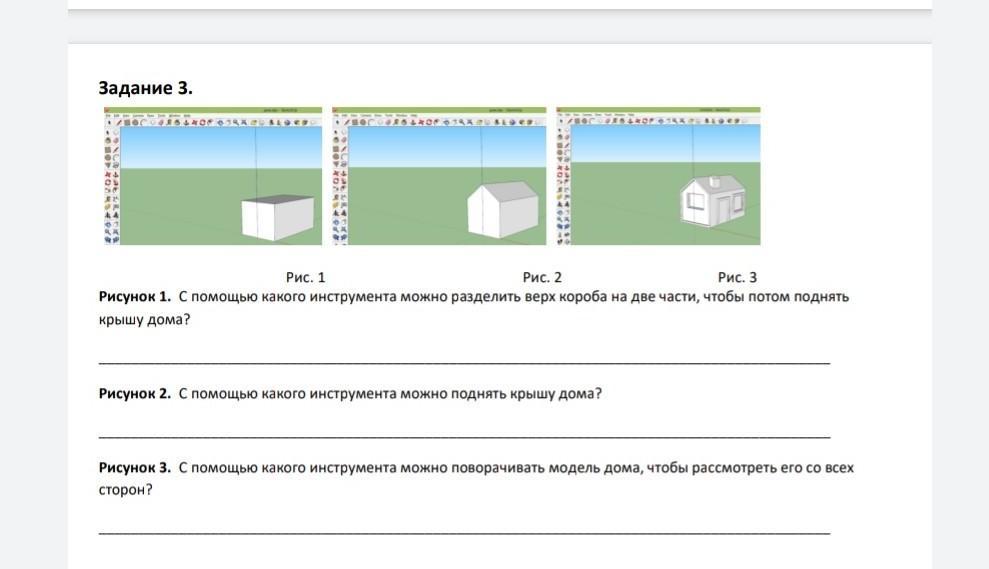Click the white box model in Figure 1
The width and height of the screenshot is (989, 569).
(x=278, y=218)
